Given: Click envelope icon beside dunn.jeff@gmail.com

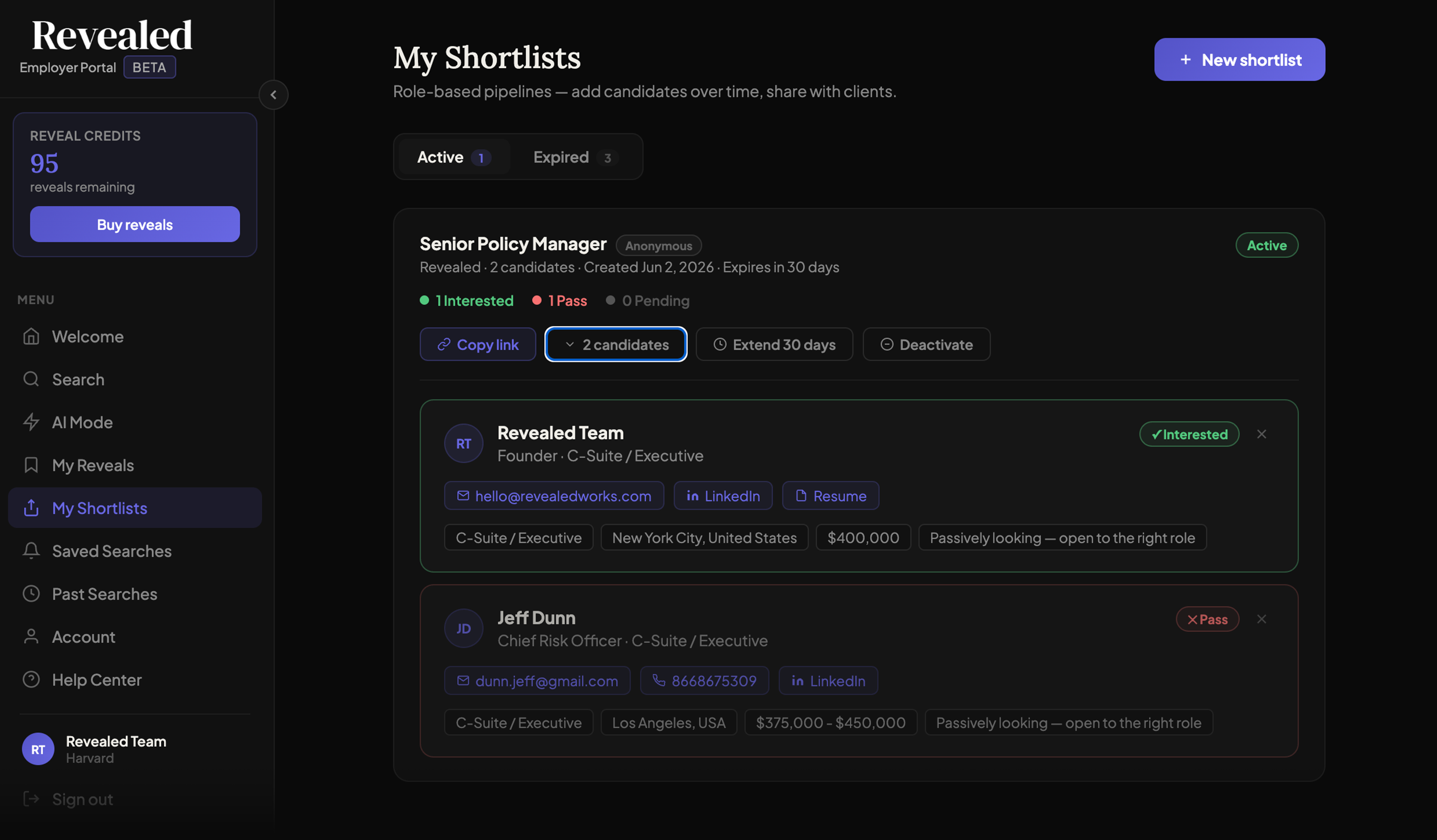Looking at the screenshot, I should [x=463, y=680].
